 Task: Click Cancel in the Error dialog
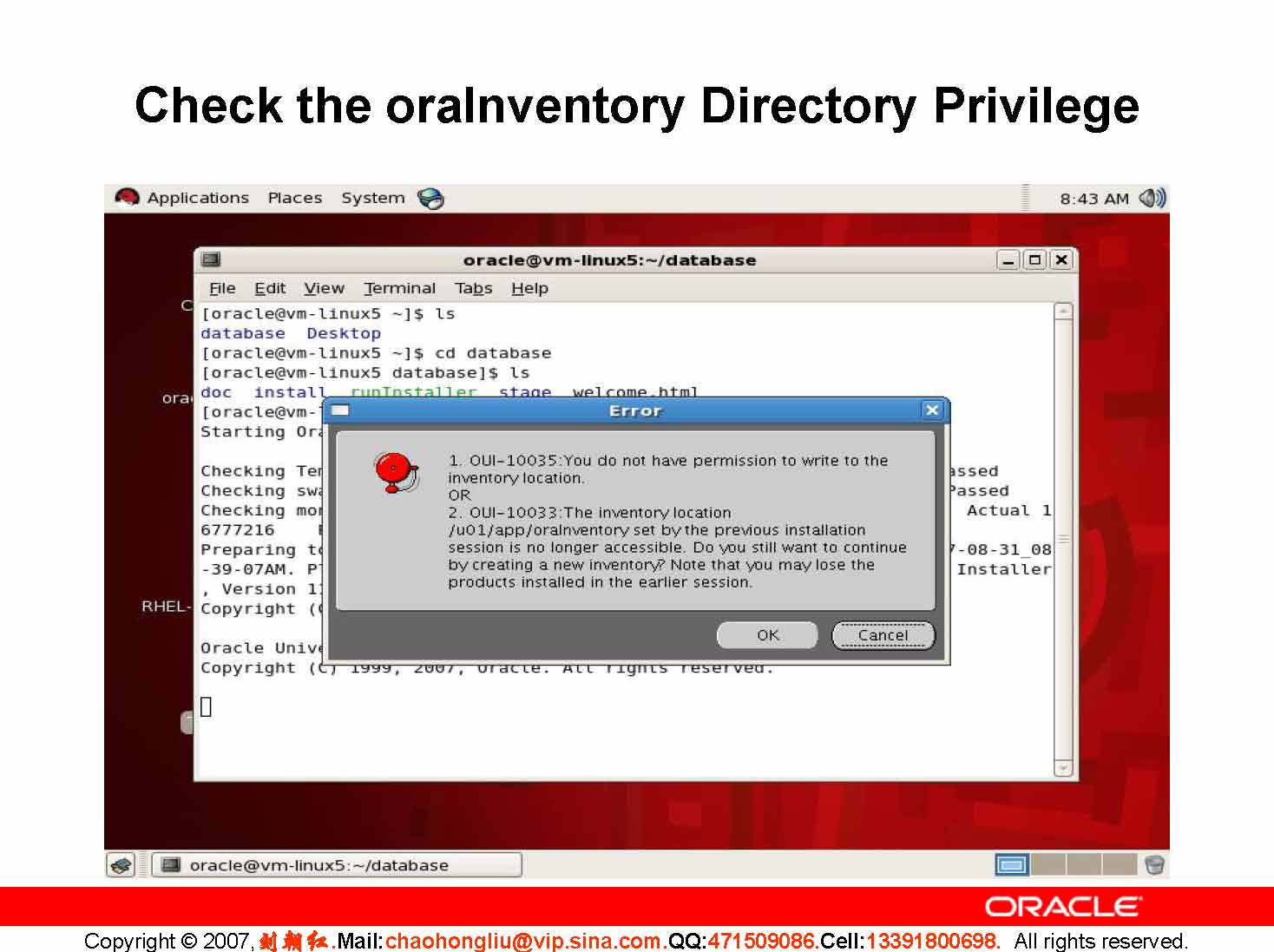pyautogui.click(x=883, y=635)
